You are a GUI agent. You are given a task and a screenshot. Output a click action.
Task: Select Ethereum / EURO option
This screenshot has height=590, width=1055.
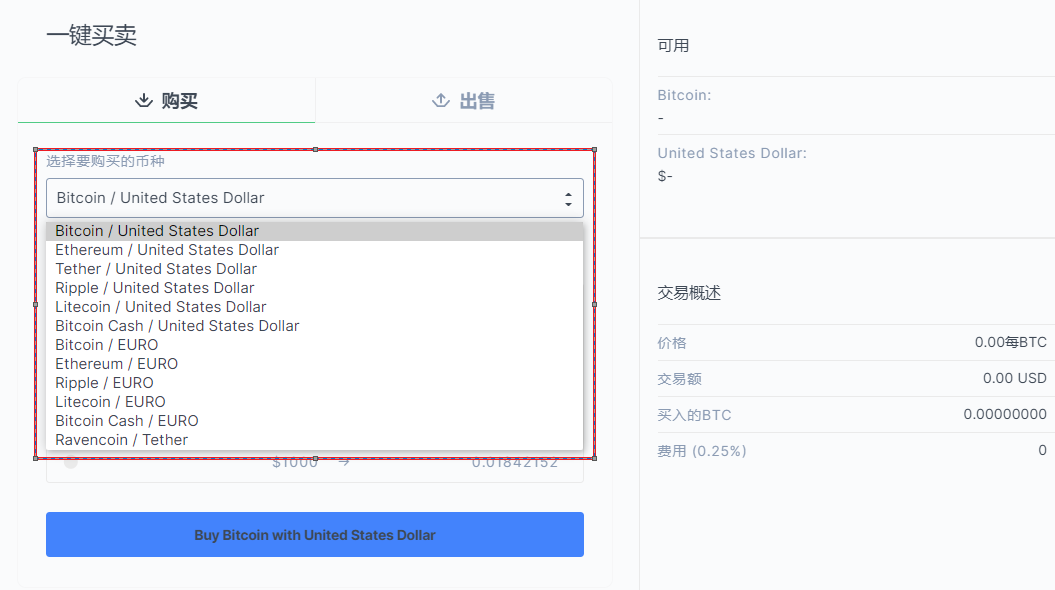[x=315, y=364]
